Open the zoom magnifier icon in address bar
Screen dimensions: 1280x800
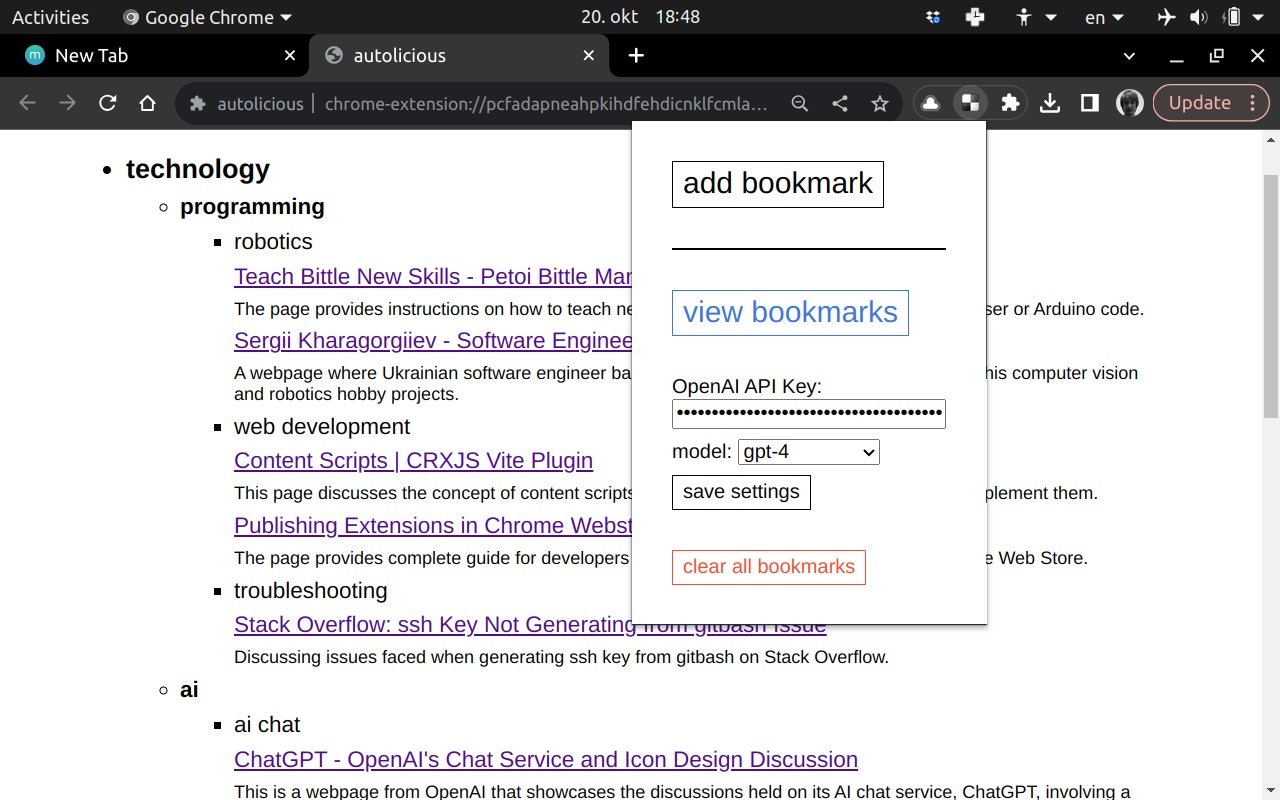[800, 103]
